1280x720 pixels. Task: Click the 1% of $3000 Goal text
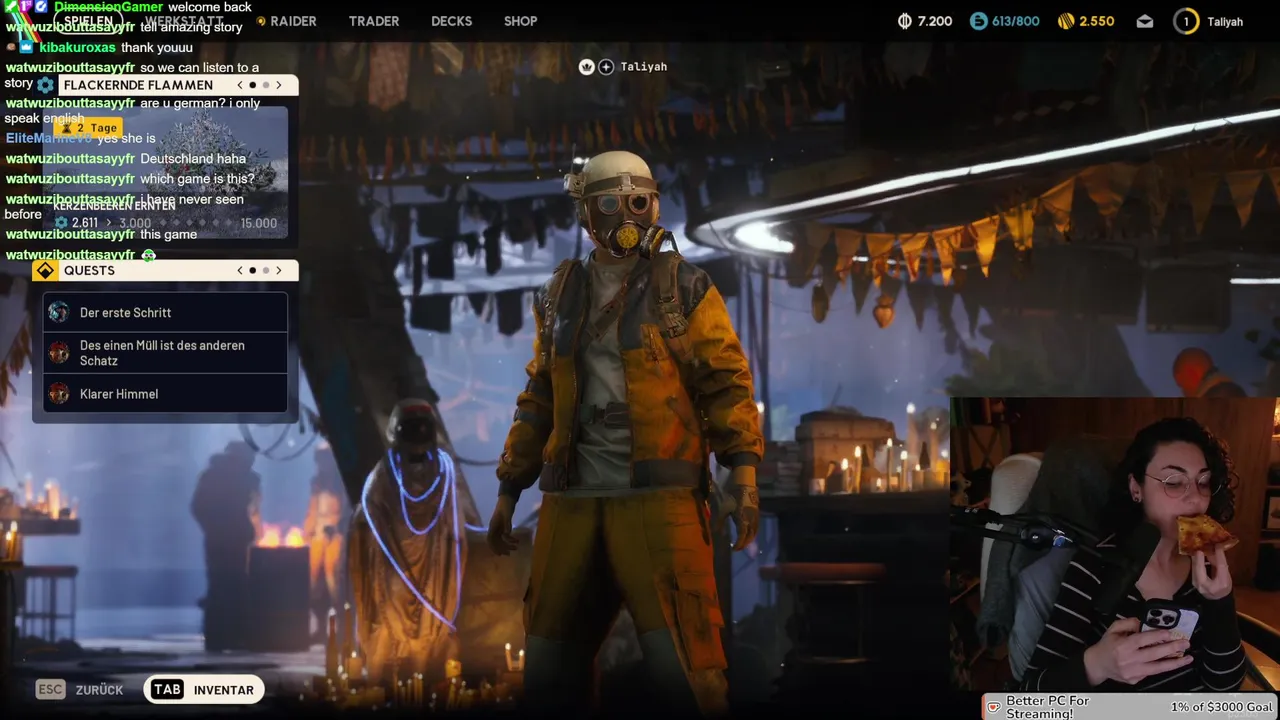[x=1221, y=707]
